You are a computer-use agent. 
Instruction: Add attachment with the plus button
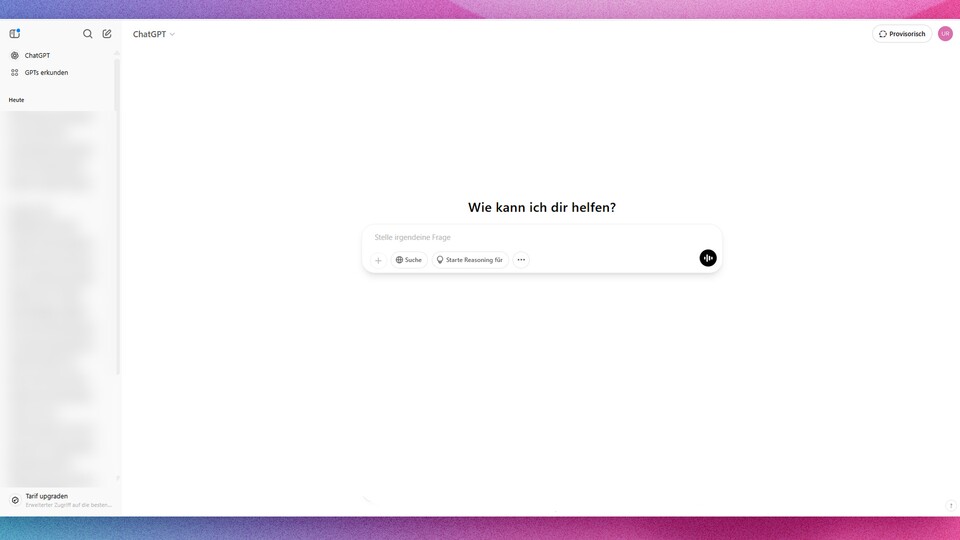click(378, 260)
